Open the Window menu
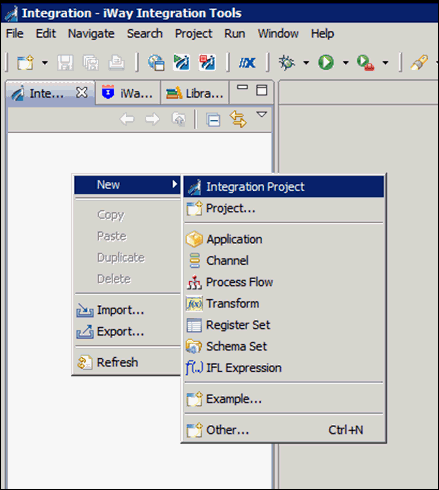The height and width of the screenshot is (490, 439). pyautogui.click(x=278, y=33)
